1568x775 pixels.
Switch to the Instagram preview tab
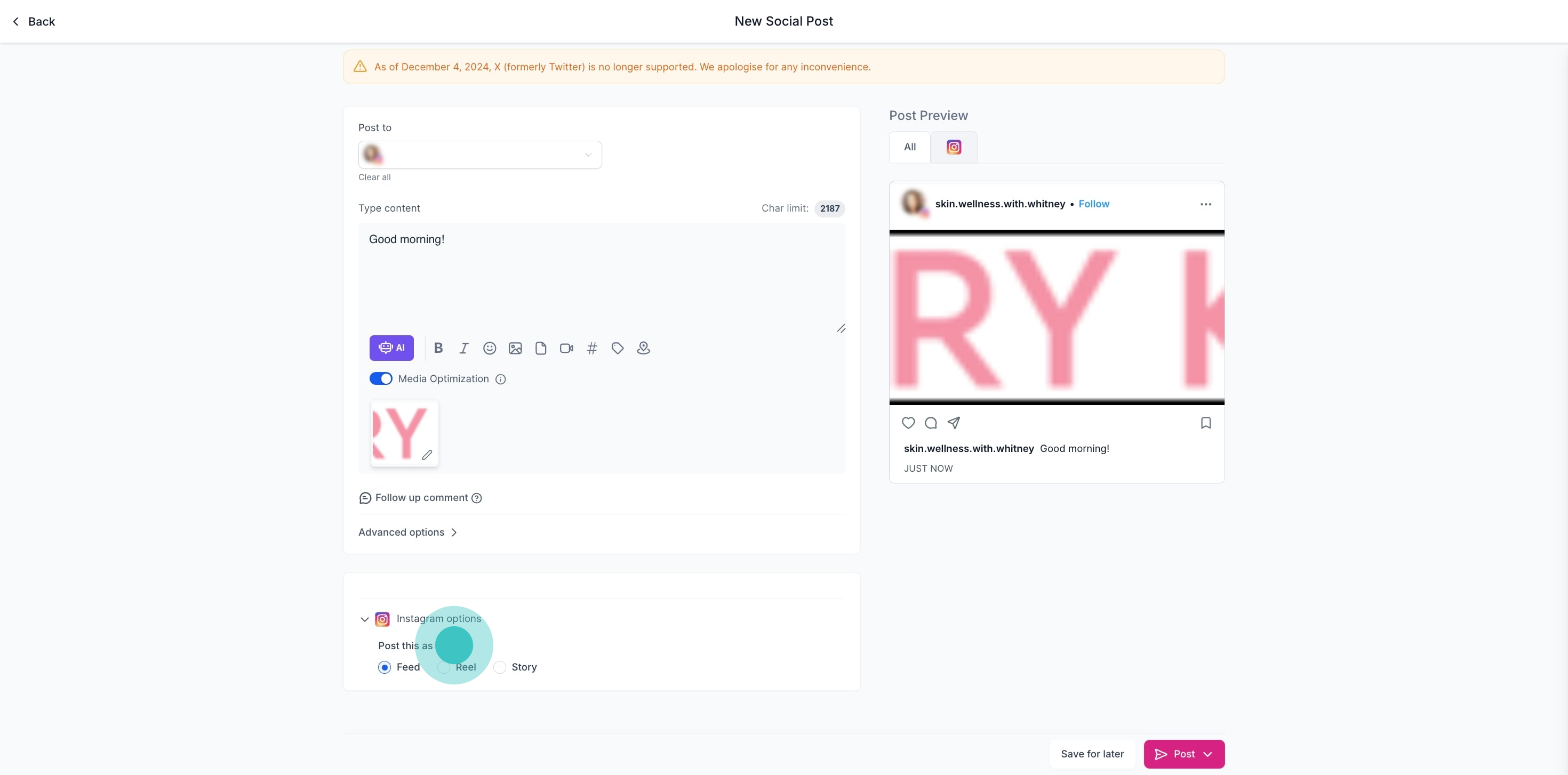953,147
